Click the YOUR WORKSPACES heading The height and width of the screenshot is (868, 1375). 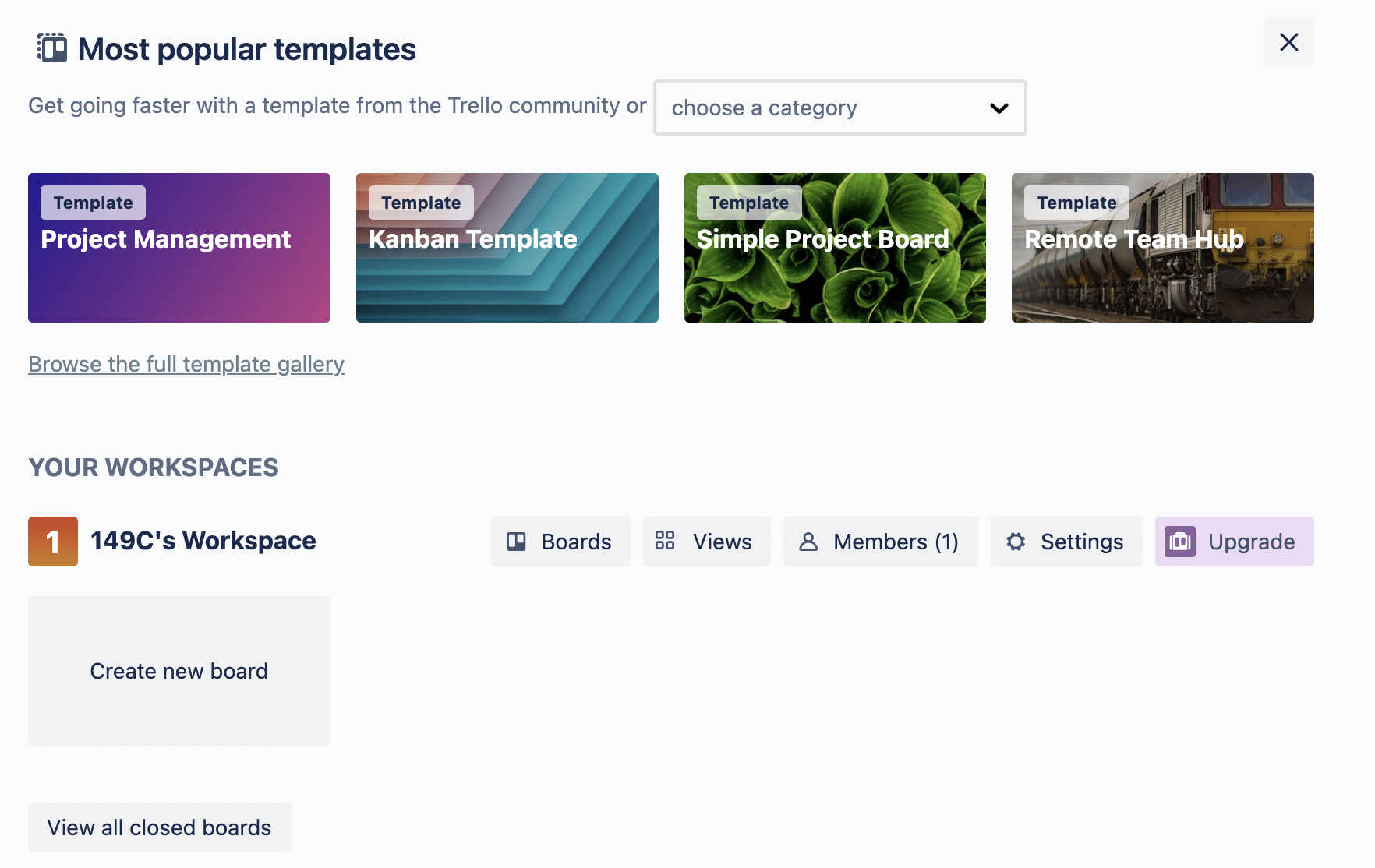pos(154,468)
